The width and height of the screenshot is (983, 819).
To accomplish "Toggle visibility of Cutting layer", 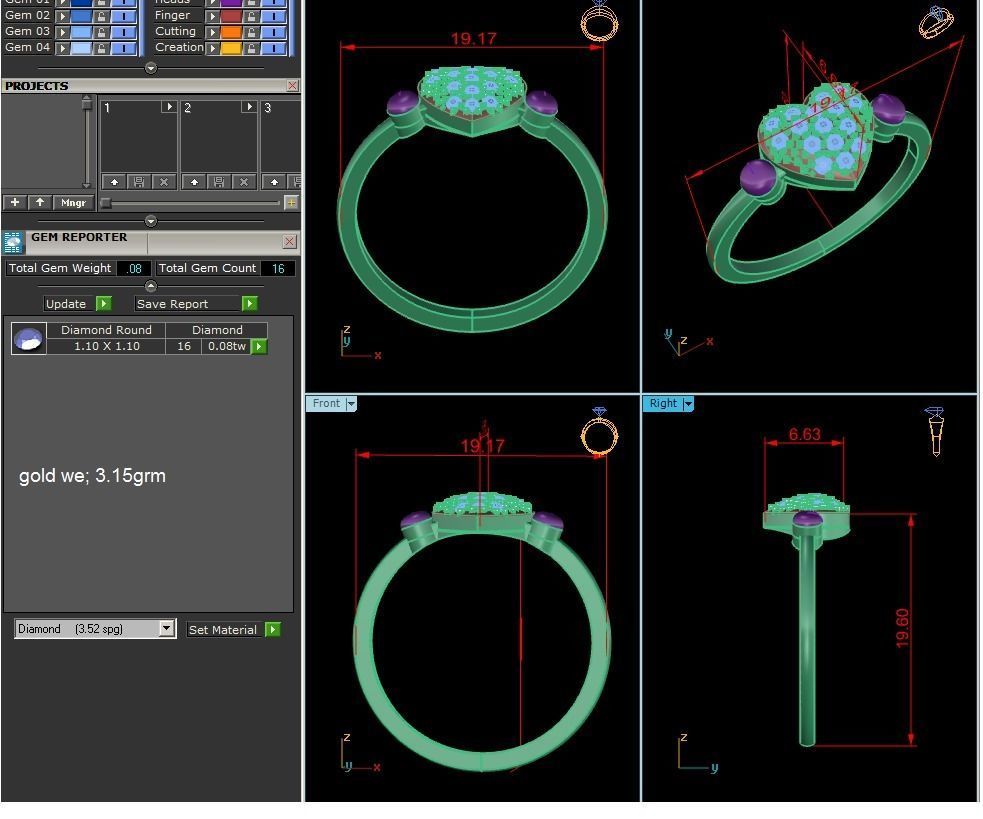I will click(x=274, y=32).
